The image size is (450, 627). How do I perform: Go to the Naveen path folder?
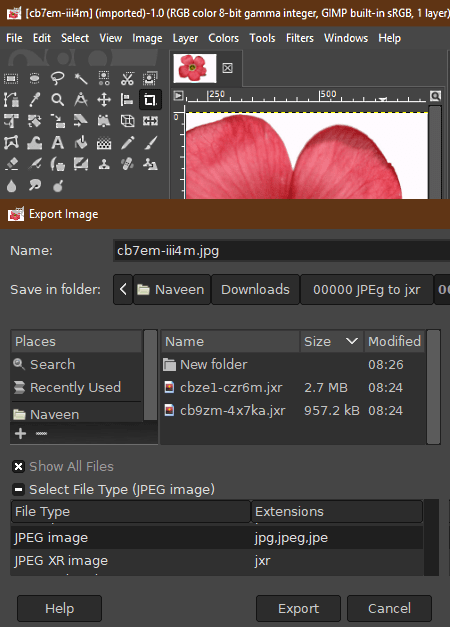coord(171,289)
